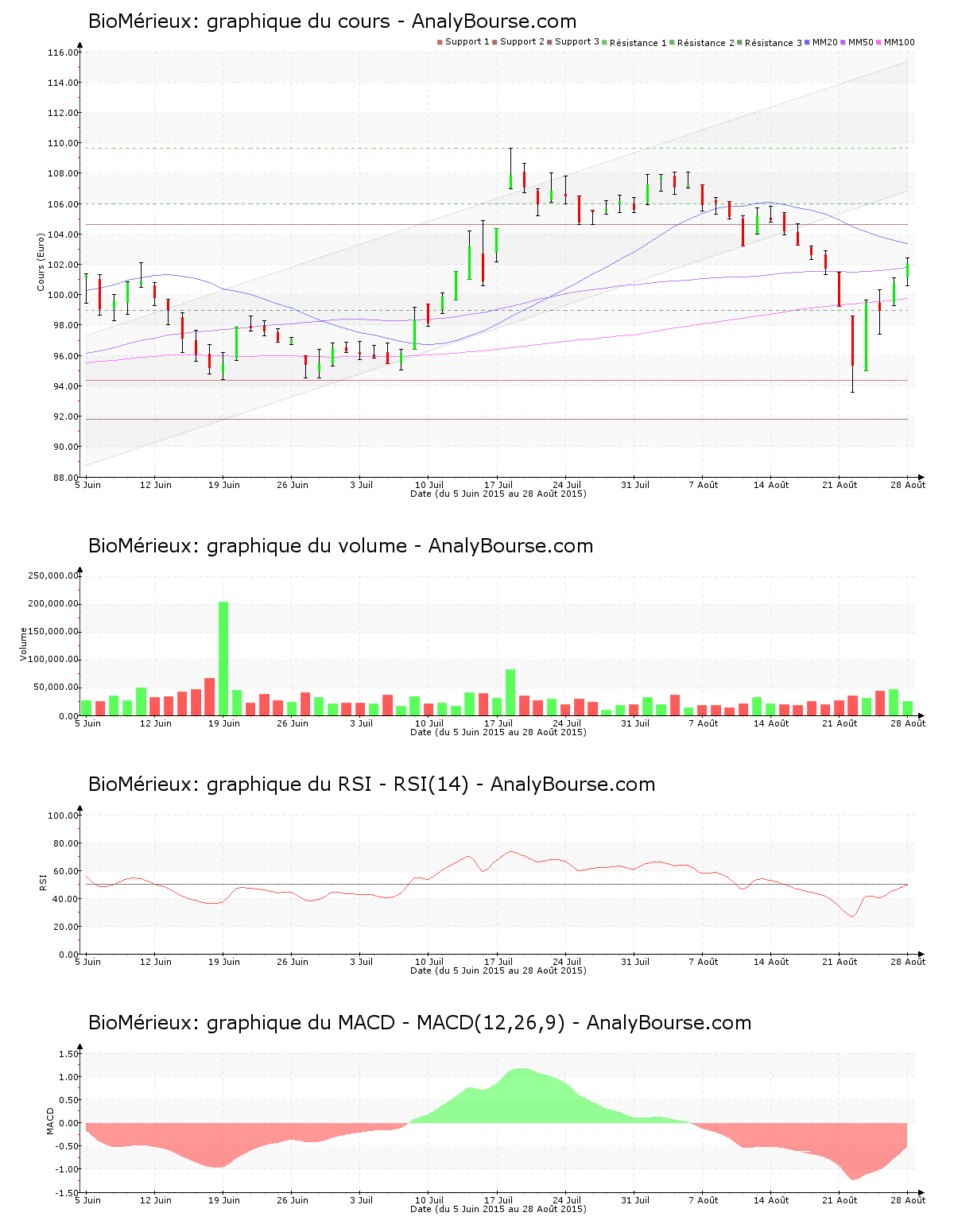Click the 'MACD' vertical axis label
Viewport: 954px width, 1232px height.
(x=50, y=1121)
